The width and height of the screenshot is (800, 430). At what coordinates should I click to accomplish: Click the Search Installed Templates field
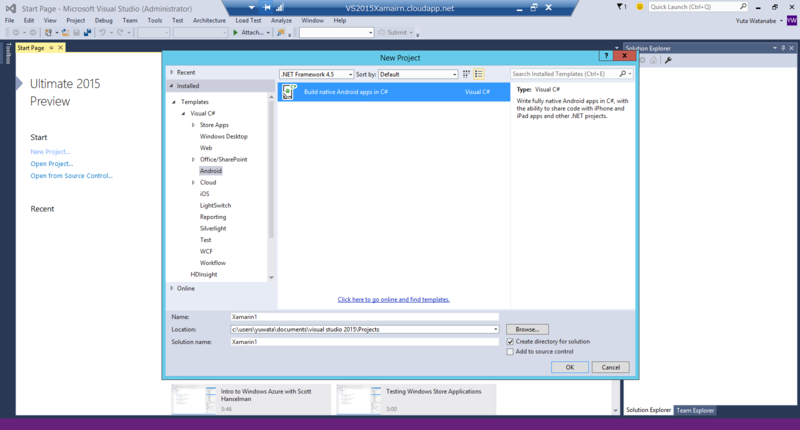[565, 74]
